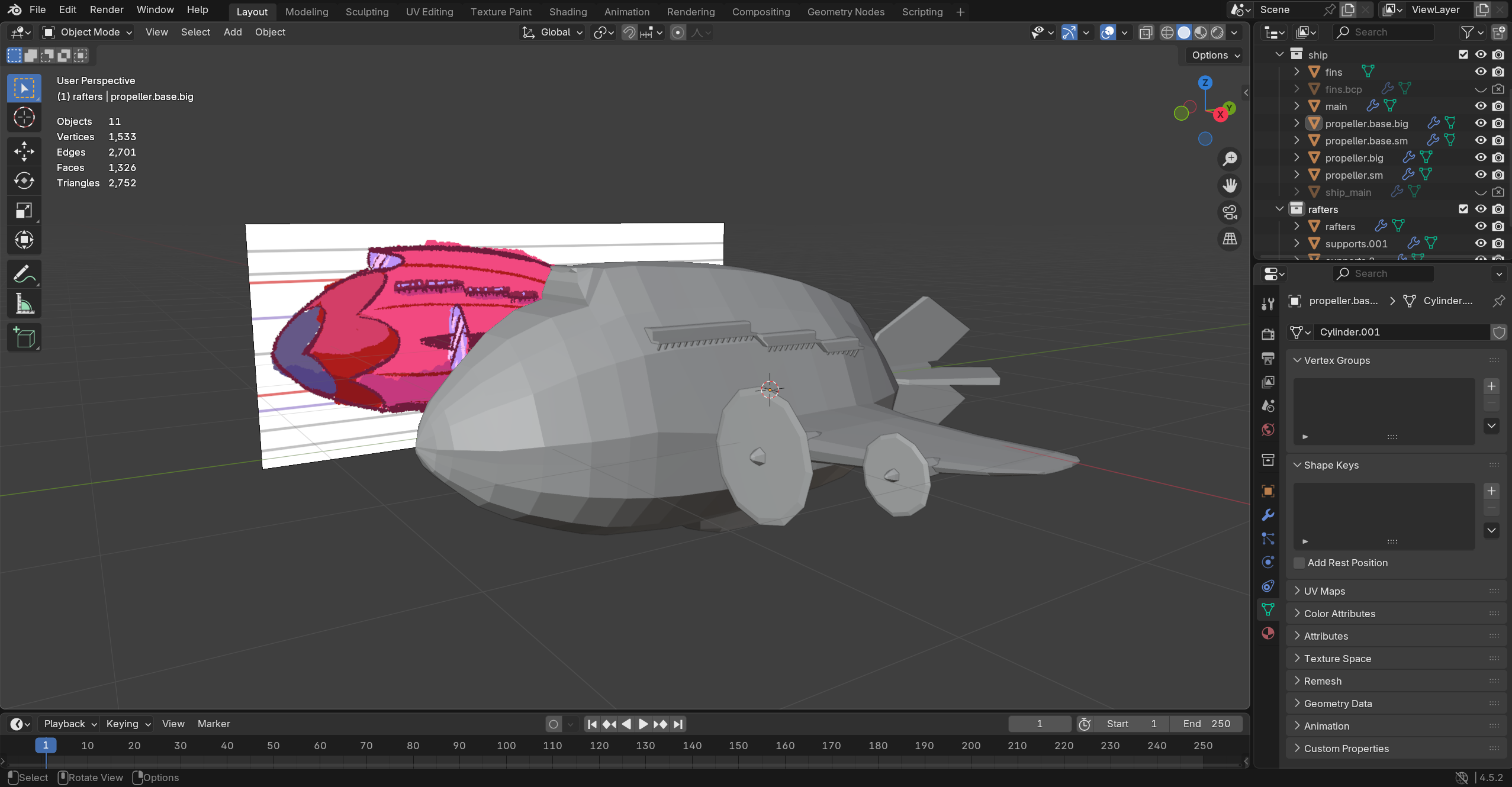Toggle proportional editing
The image size is (1512, 787).
point(678,33)
